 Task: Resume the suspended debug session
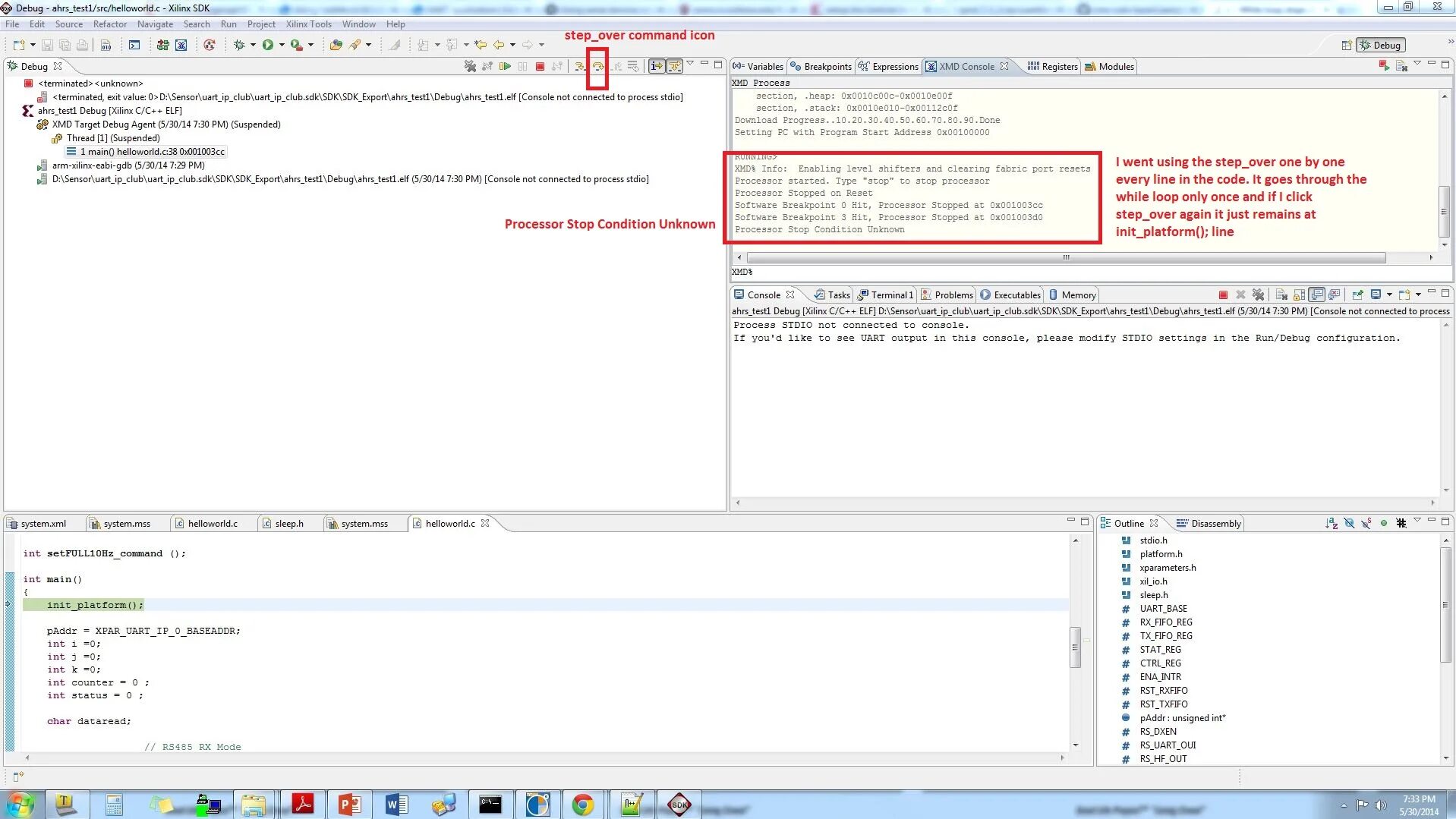pos(505,67)
